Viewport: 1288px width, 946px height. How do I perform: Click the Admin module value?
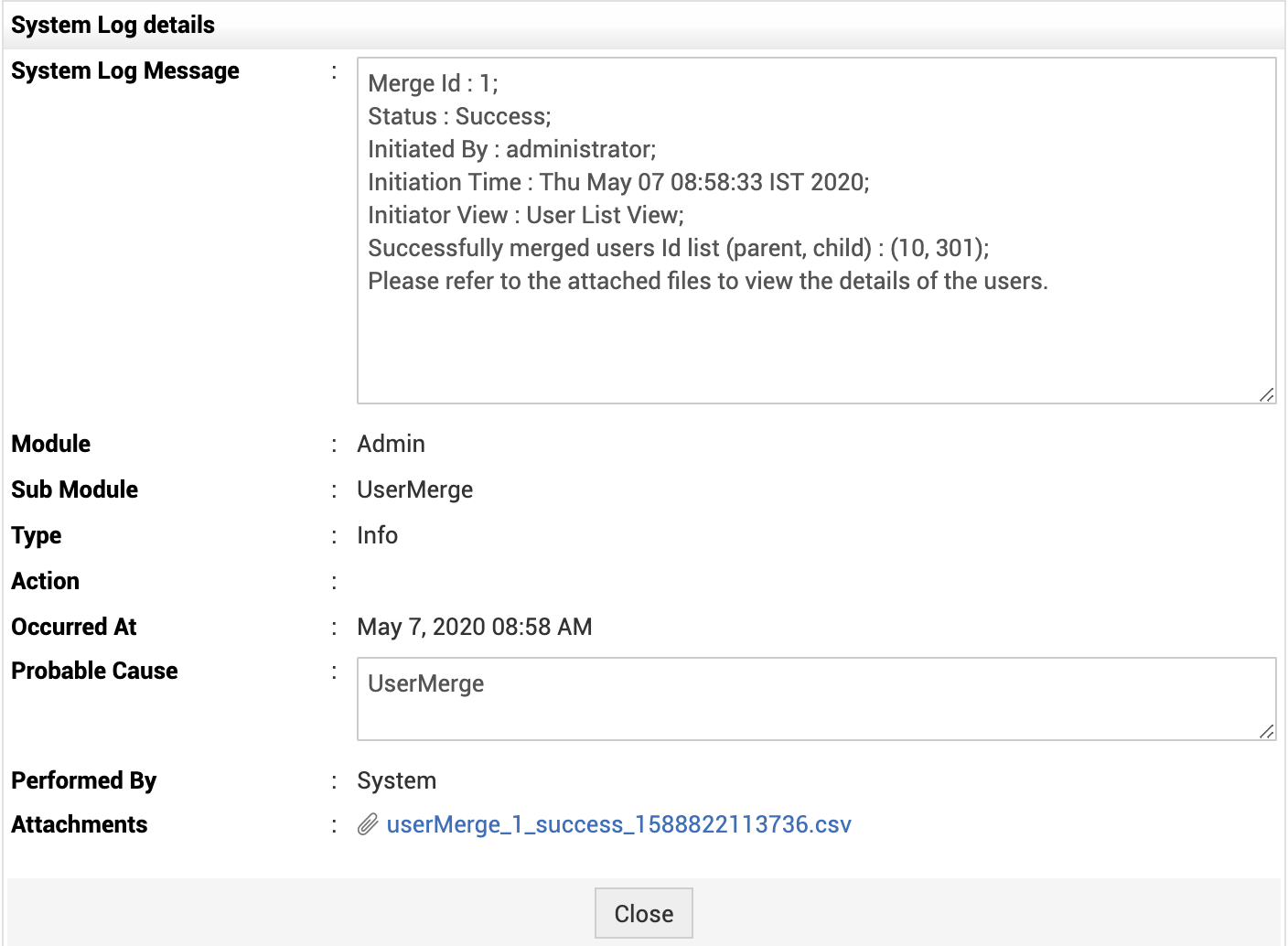pos(392,444)
